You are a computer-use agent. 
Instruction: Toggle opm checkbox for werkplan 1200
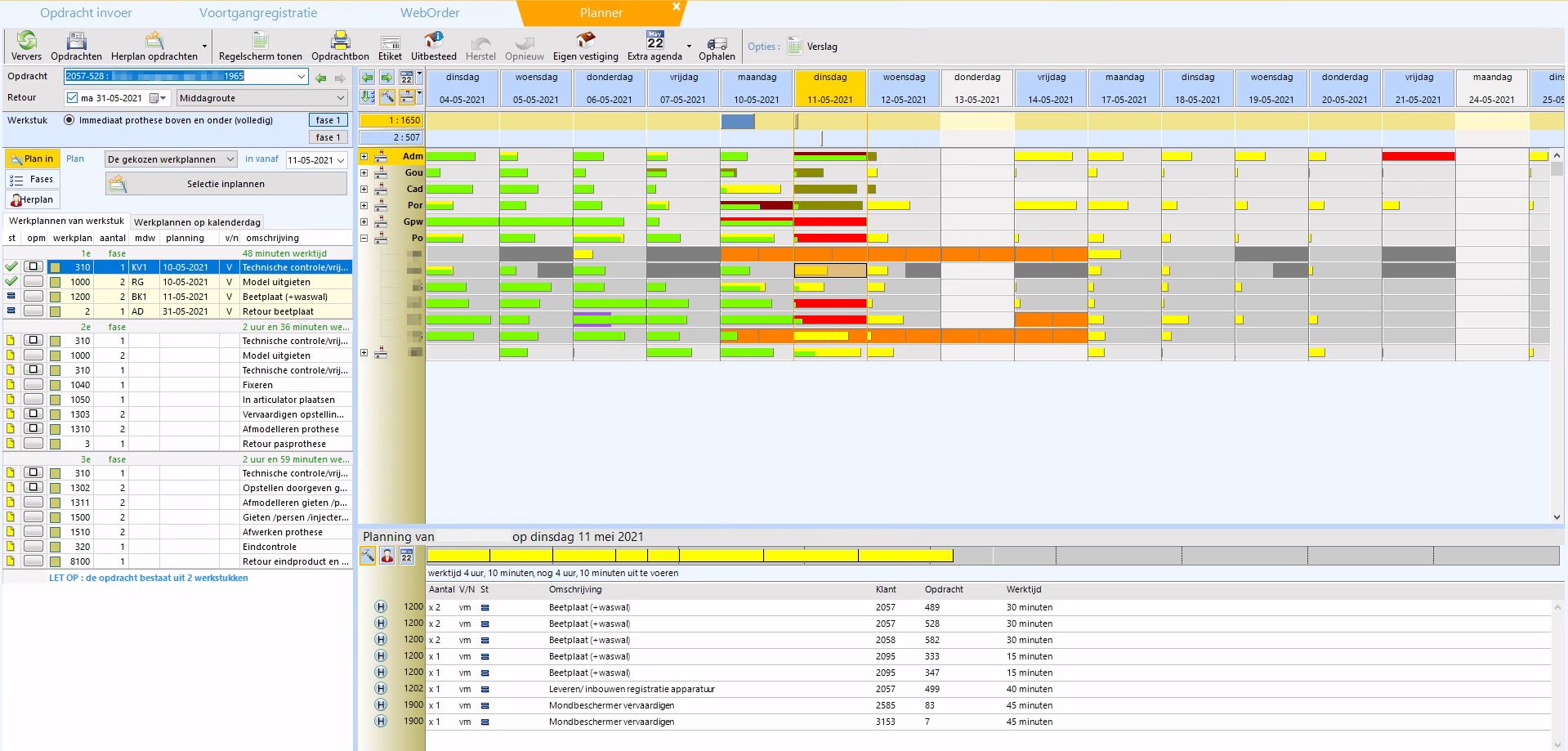[x=34, y=297]
